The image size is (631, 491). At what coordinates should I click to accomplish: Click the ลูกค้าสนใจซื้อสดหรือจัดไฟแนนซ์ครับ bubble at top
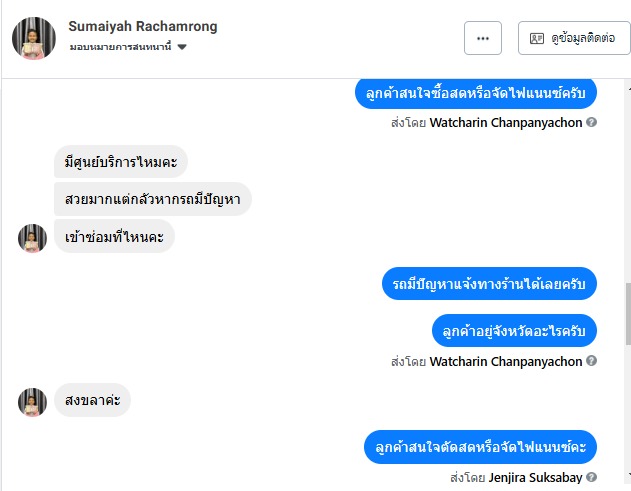(x=476, y=93)
